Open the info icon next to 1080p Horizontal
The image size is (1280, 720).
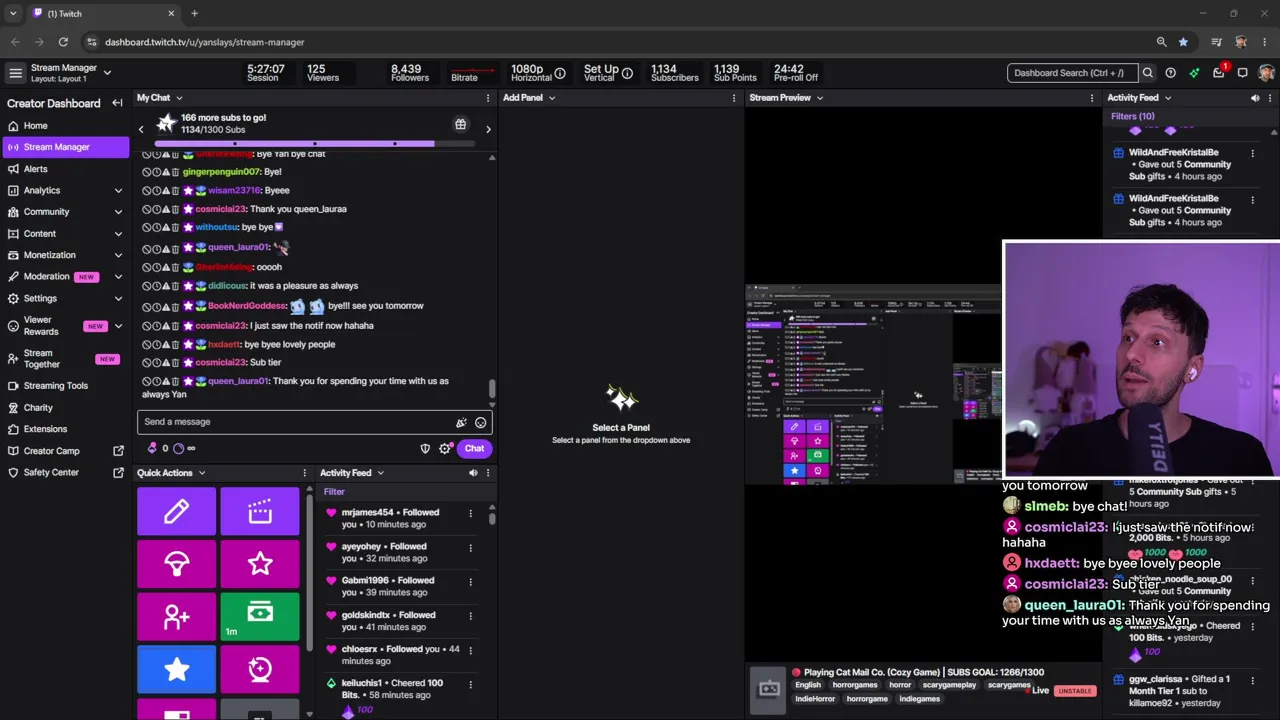[560, 73]
